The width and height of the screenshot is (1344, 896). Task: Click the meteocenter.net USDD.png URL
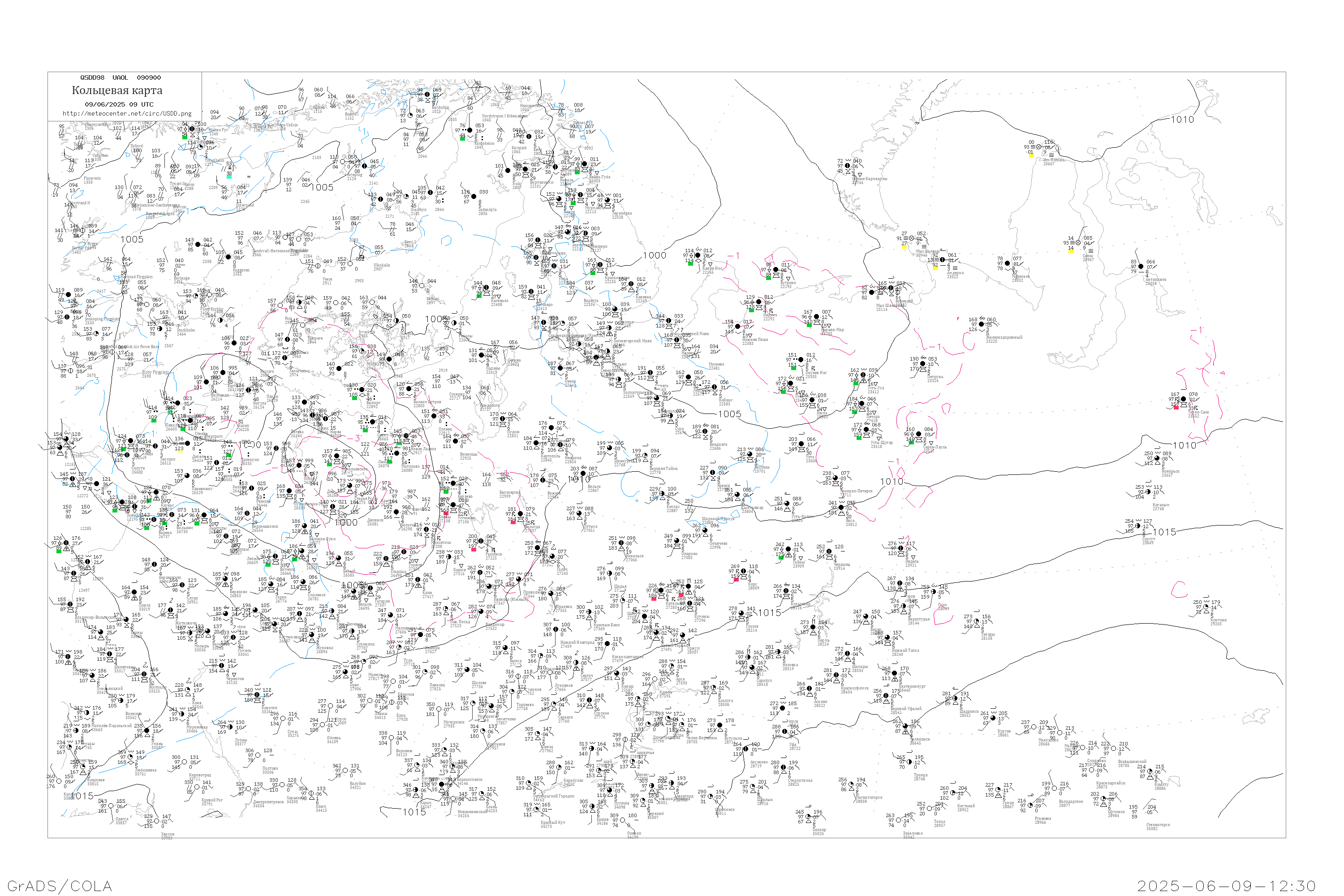tap(127, 113)
